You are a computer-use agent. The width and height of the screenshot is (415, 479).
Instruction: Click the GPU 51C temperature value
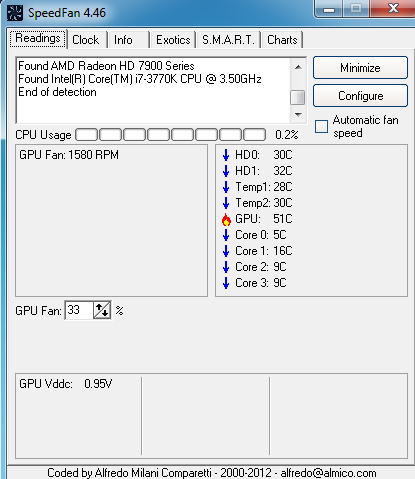pyautogui.click(x=283, y=219)
